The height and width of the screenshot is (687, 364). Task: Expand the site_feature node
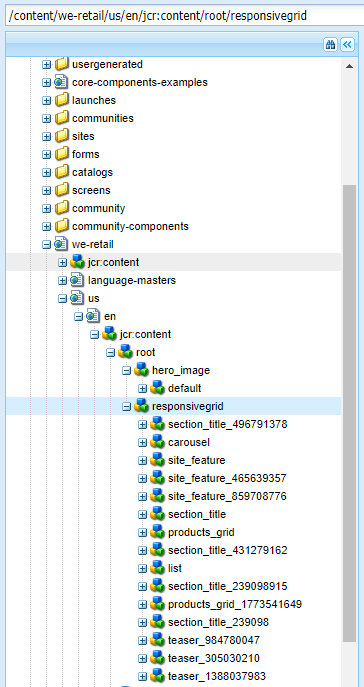tap(142, 460)
